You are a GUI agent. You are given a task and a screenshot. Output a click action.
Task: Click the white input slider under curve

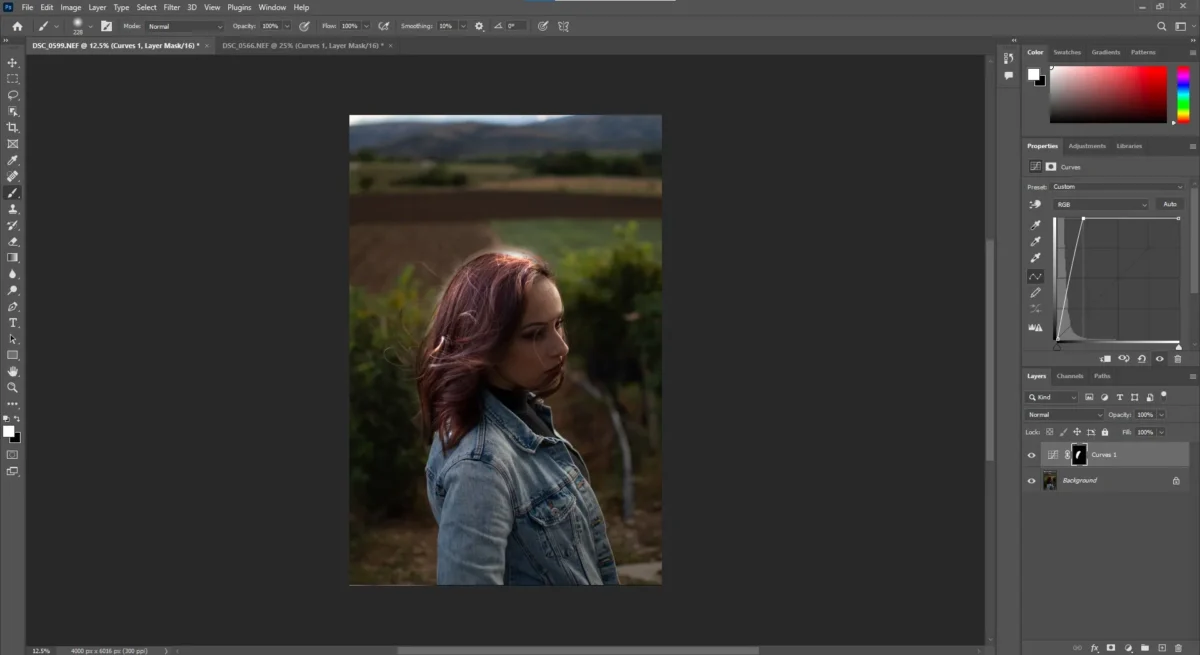[x=1178, y=347]
